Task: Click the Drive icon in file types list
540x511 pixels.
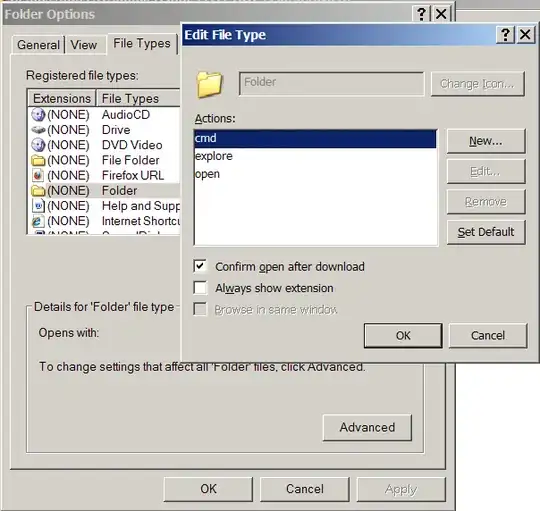Action: coord(38,130)
